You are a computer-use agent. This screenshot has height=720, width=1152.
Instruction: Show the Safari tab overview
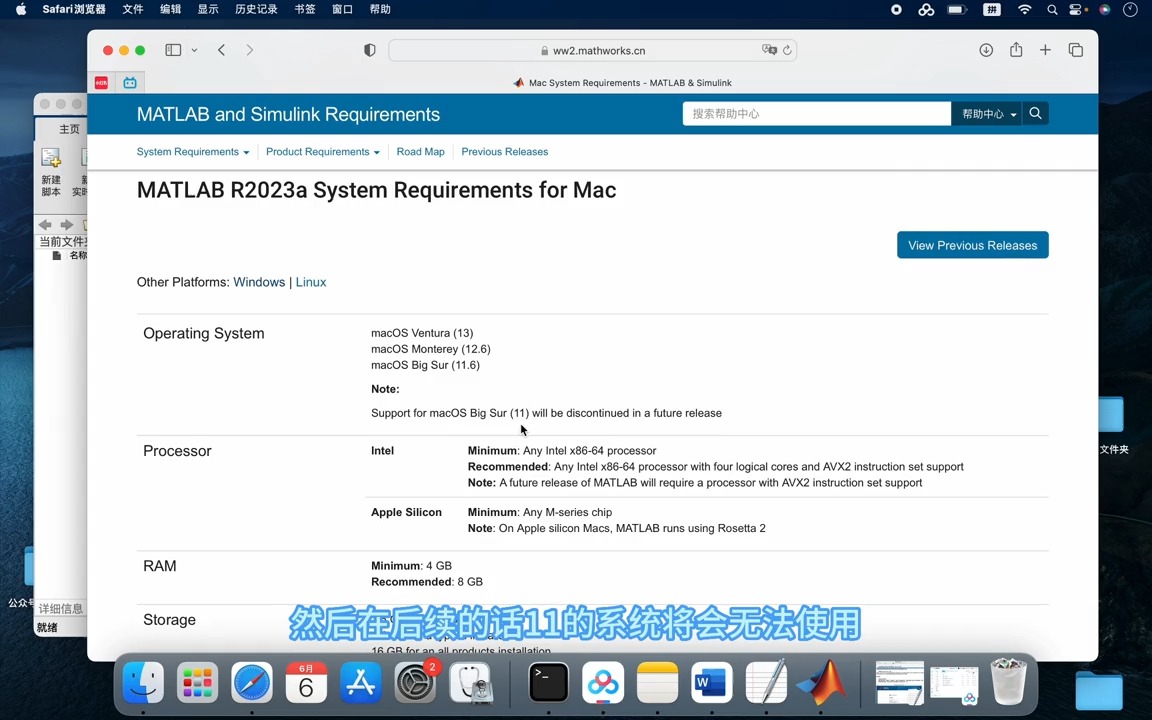tap(1076, 50)
